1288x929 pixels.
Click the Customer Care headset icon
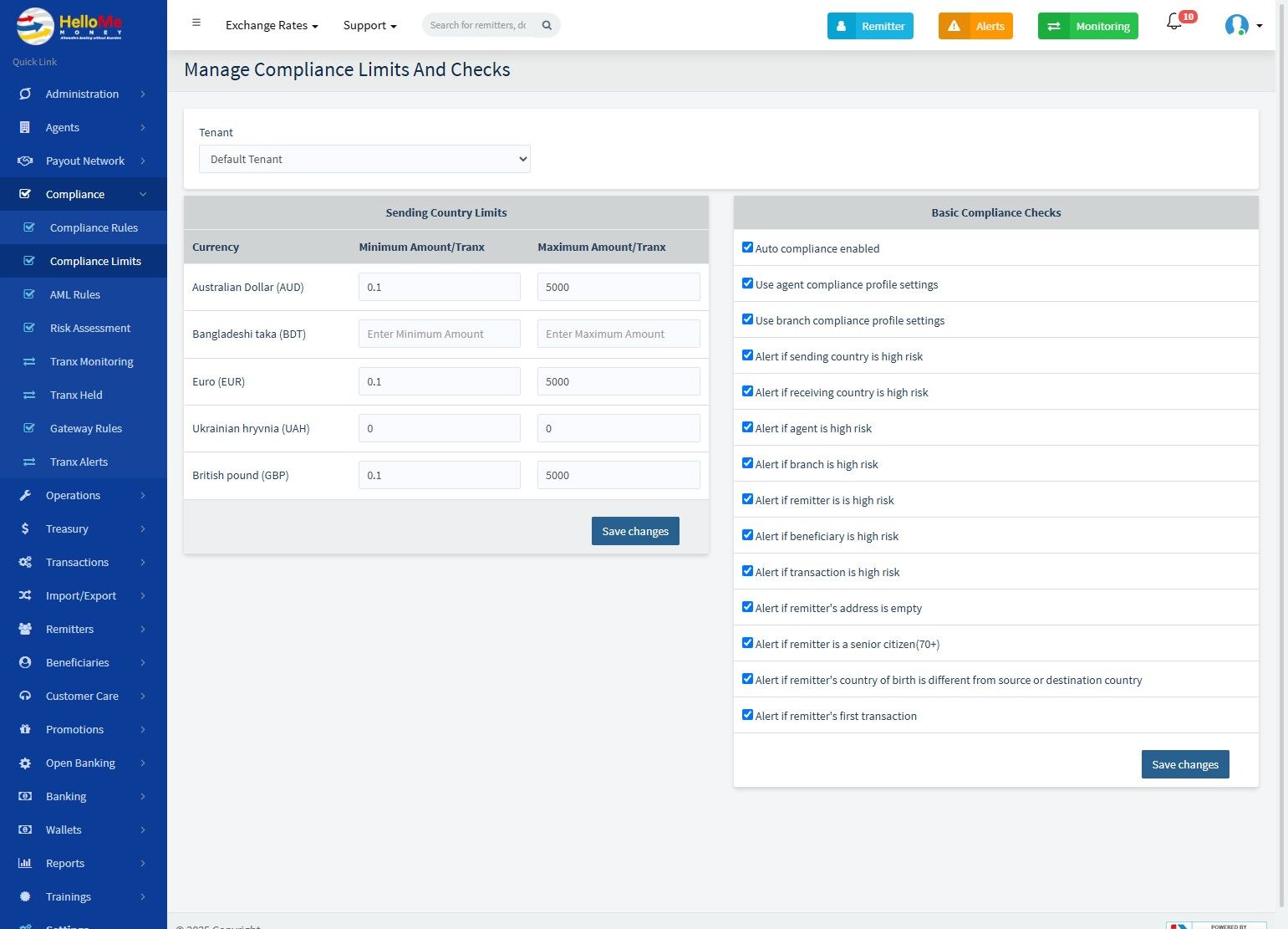(25, 696)
